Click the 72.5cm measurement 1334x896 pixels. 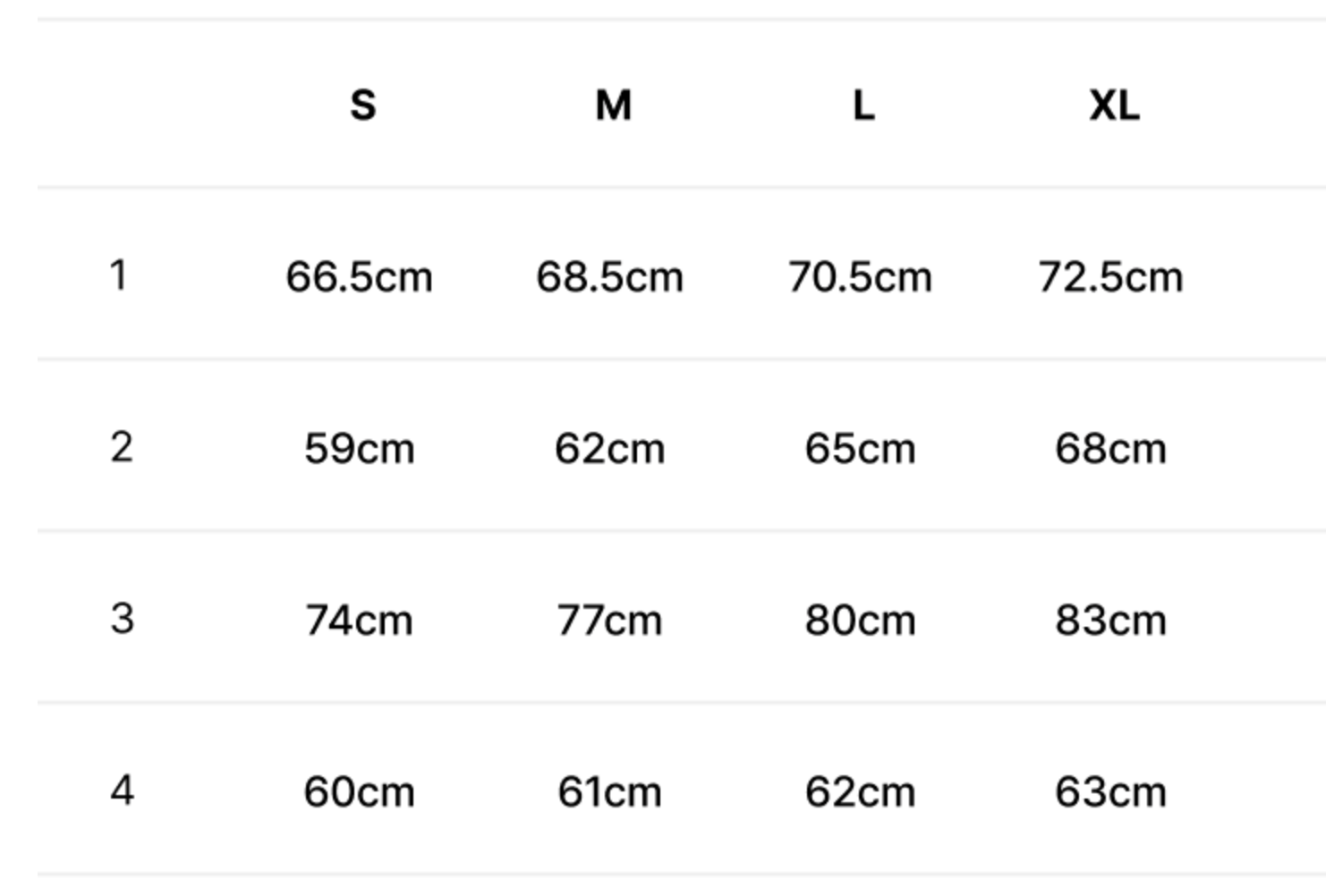point(1110,277)
